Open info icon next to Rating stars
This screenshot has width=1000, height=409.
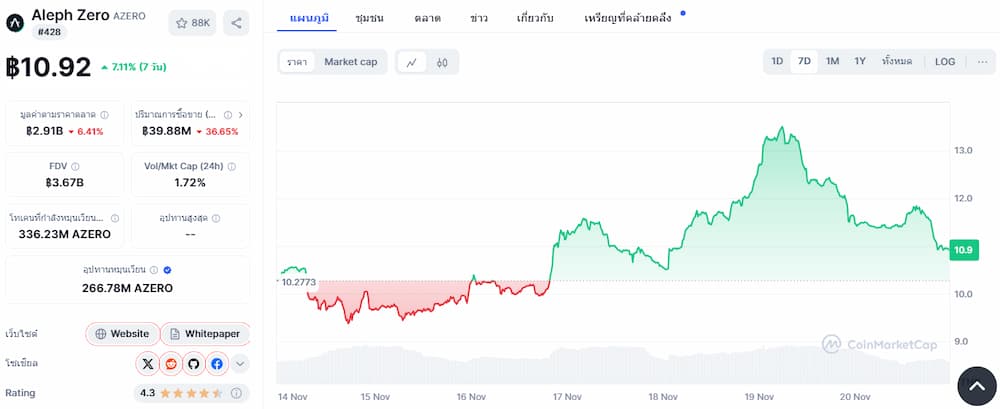236,393
